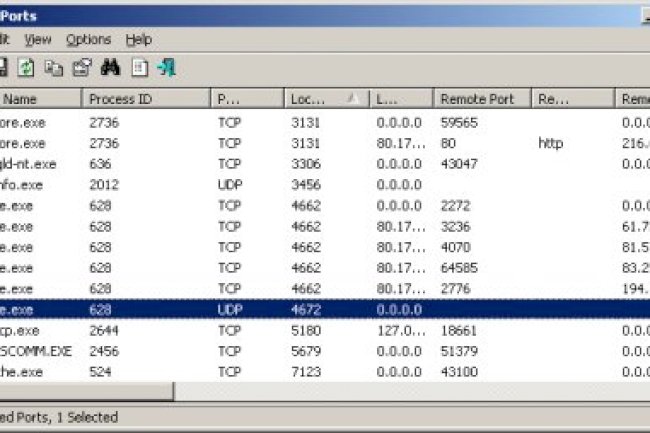Click process ID 636 cell
Screen dimensions: 650x433
pyautogui.click(x=100, y=164)
